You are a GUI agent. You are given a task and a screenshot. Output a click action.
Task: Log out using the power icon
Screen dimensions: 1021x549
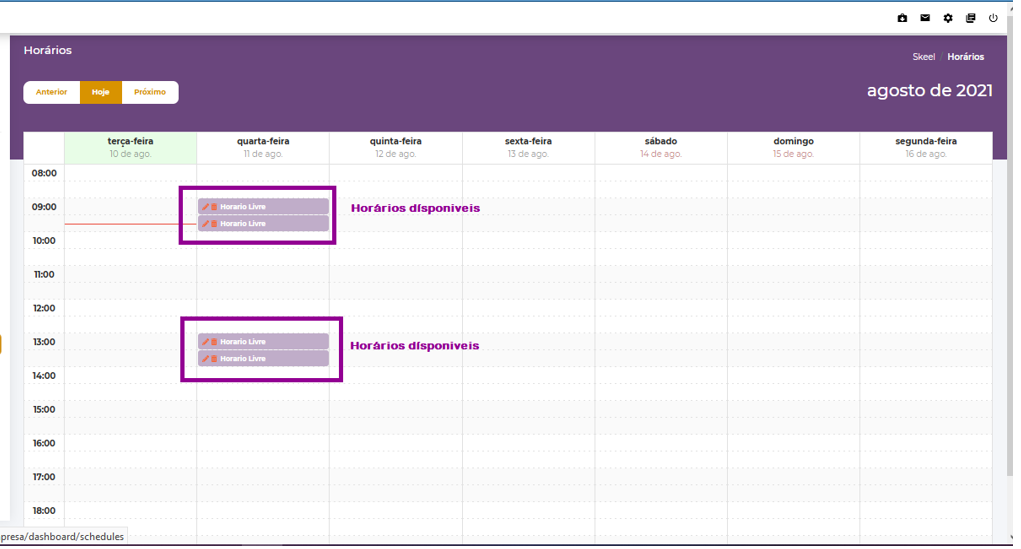993,18
